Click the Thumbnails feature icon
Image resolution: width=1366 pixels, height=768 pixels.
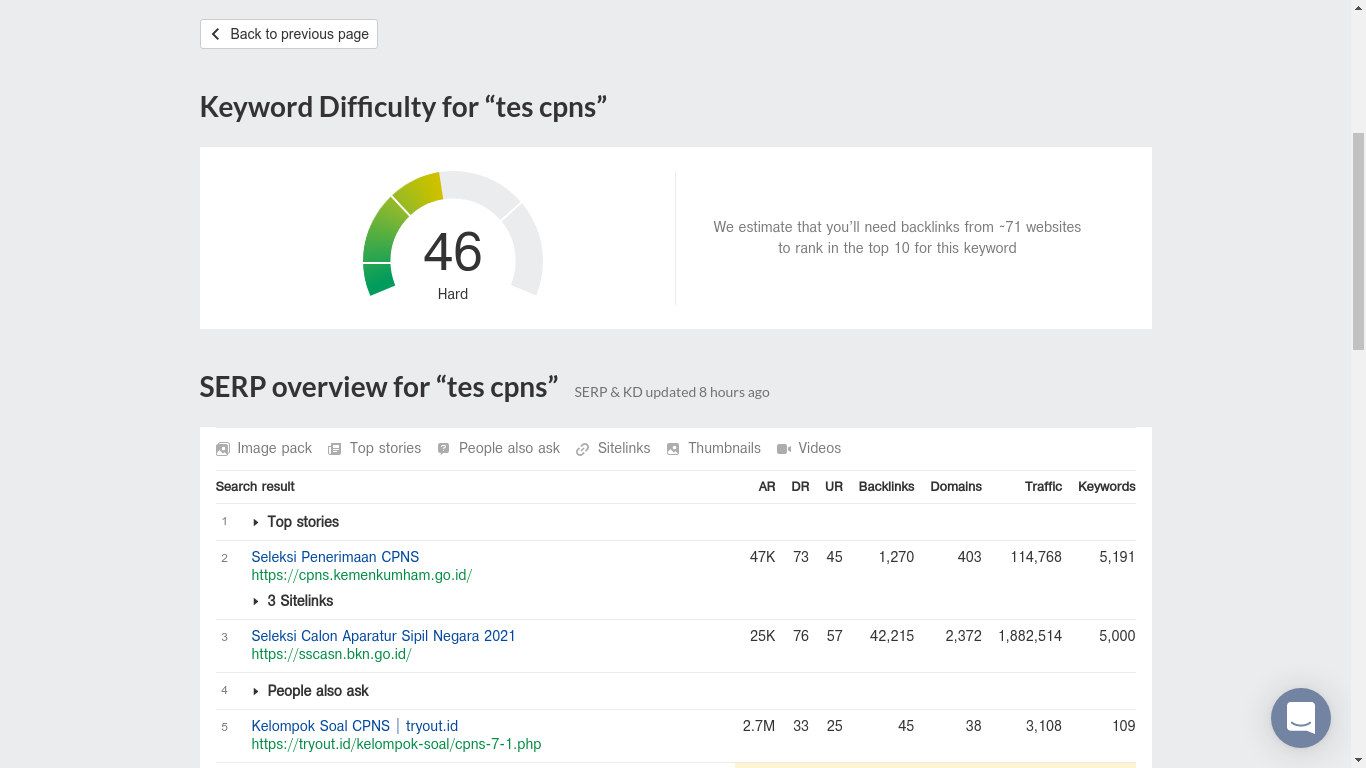673,449
